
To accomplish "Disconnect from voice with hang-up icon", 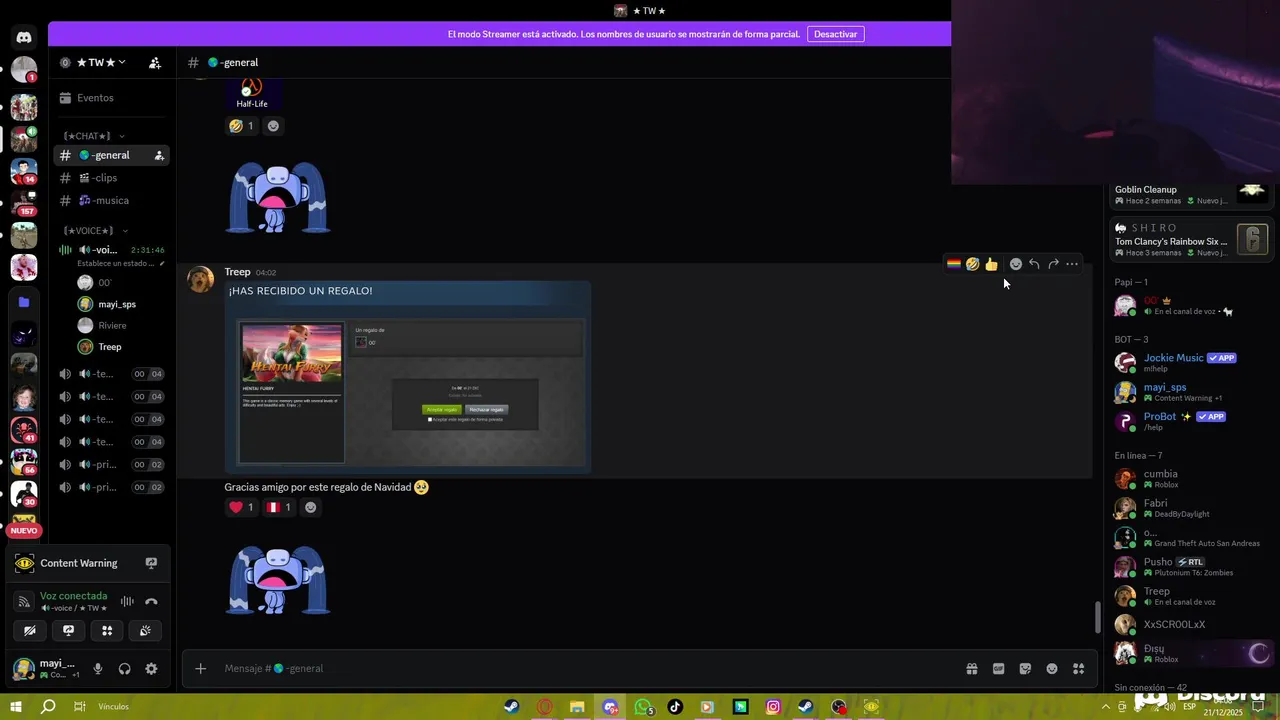I will (x=151, y=601).
